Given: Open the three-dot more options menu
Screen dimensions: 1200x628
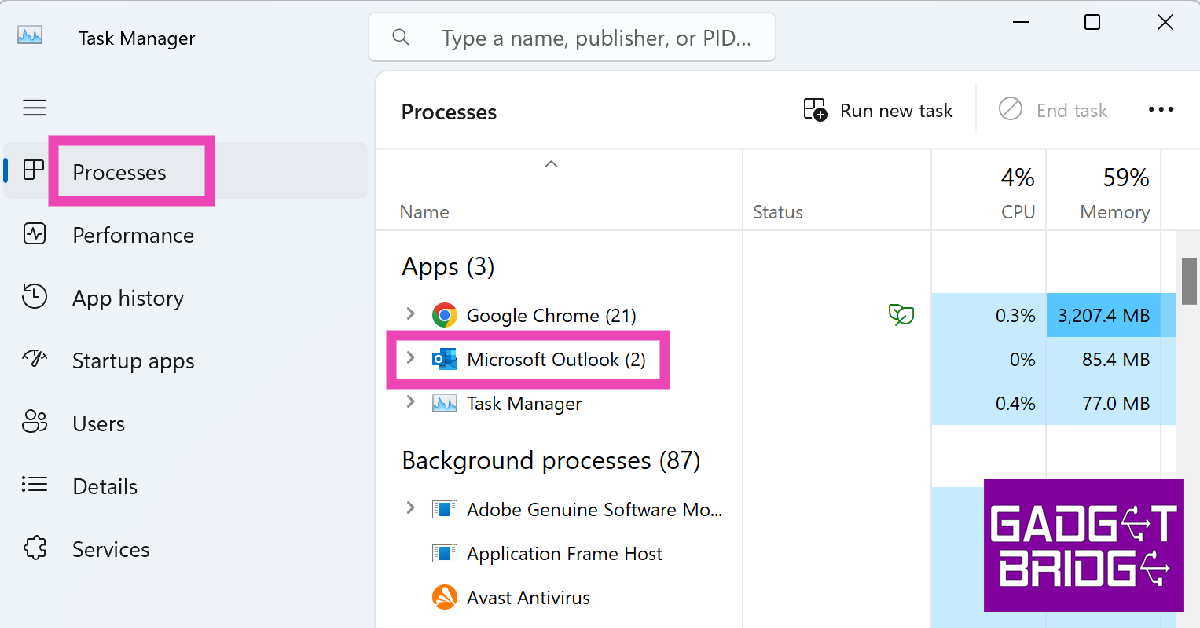Looking at the screenshot, I should 1161,111.
